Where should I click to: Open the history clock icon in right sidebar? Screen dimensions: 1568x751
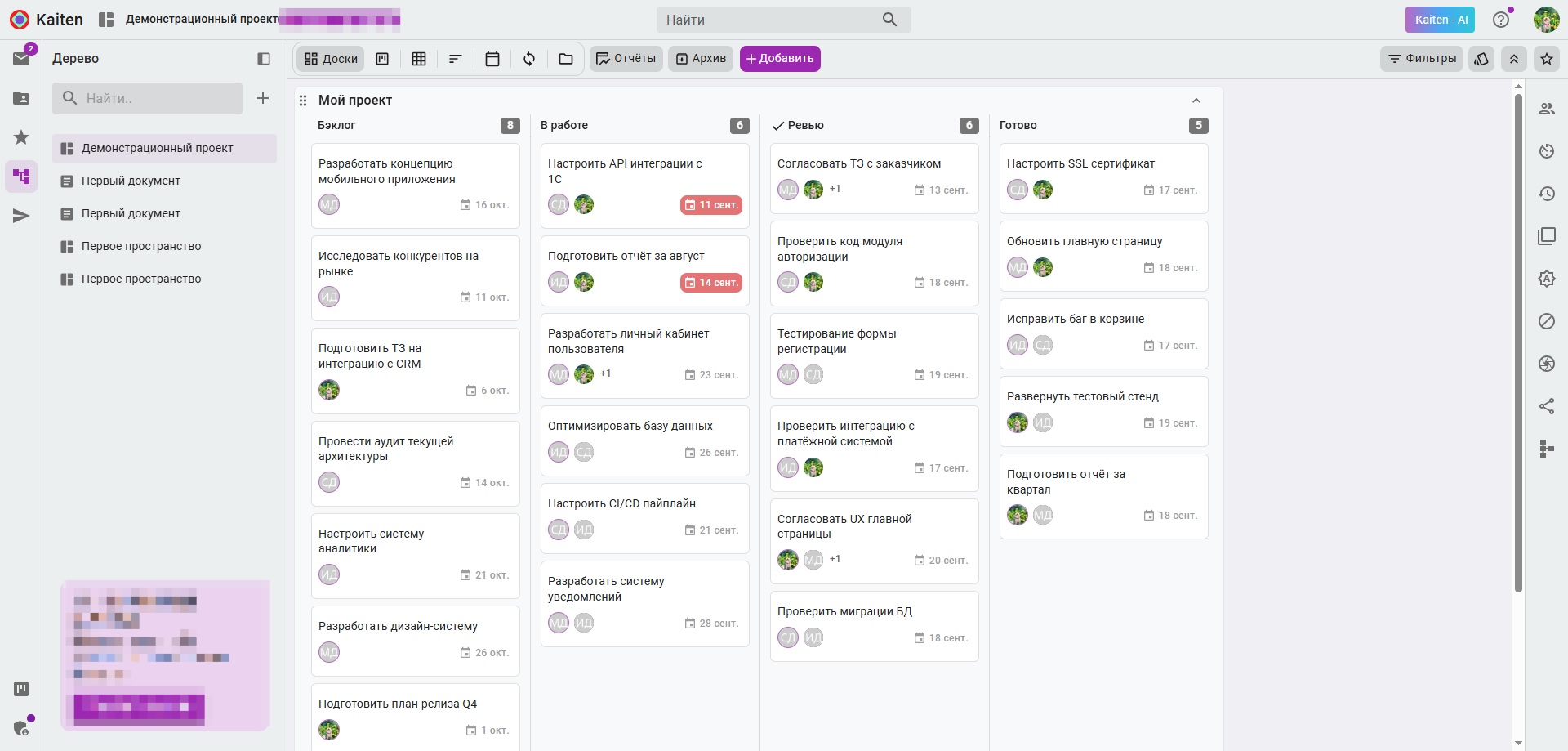(1547, 194)
